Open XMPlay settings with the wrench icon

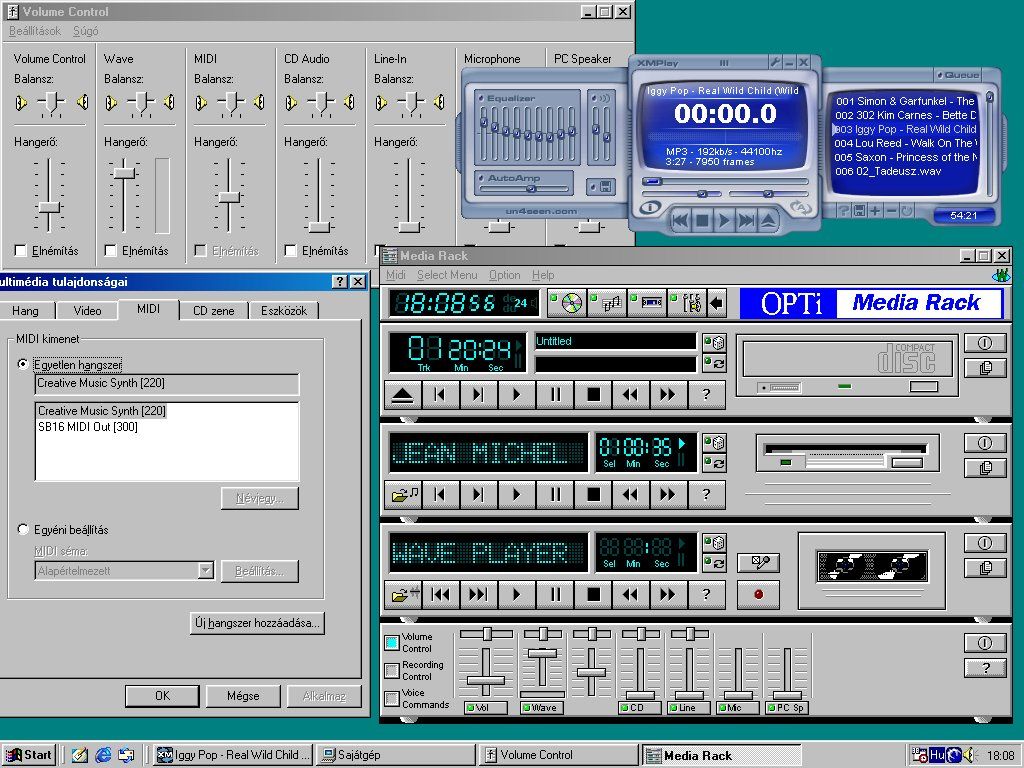(775, 63)
